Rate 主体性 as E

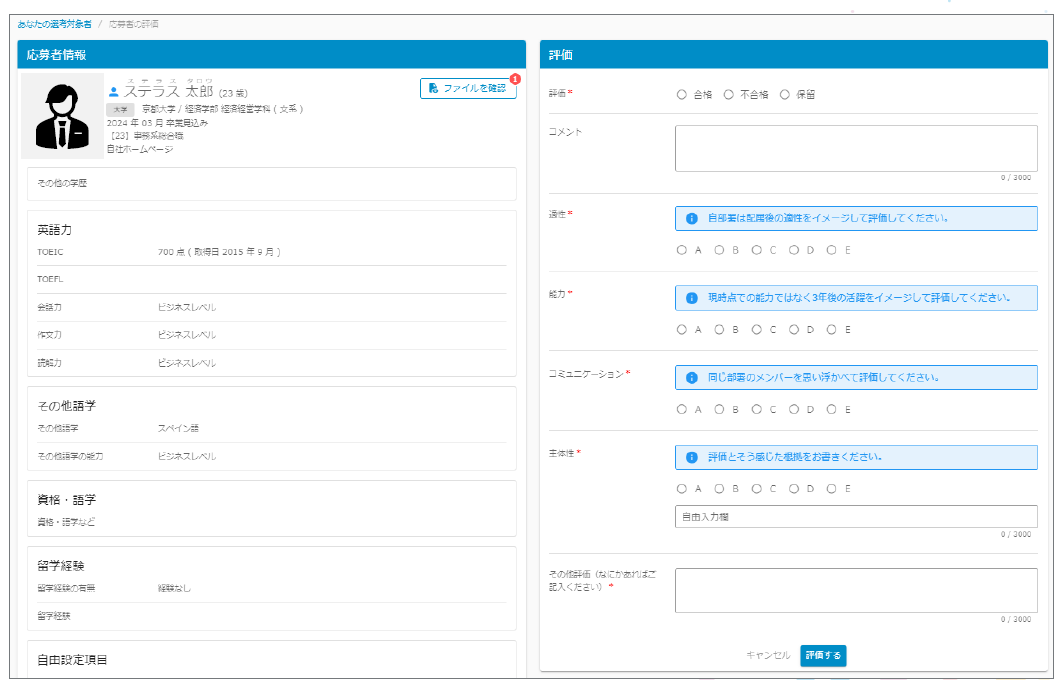(x=832, y=489)
